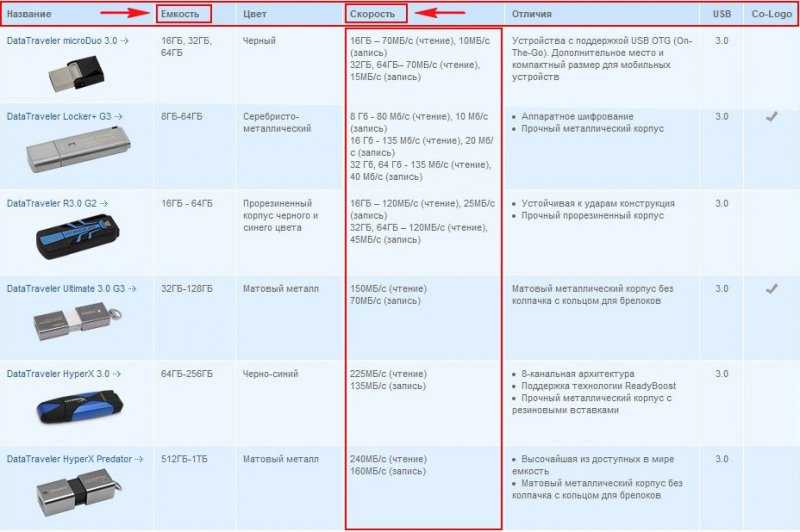Click capacity cell 64ГБ-256ГБ
Image resolution: width=800 pixels, height=532 pixels.
pos(187,374)
